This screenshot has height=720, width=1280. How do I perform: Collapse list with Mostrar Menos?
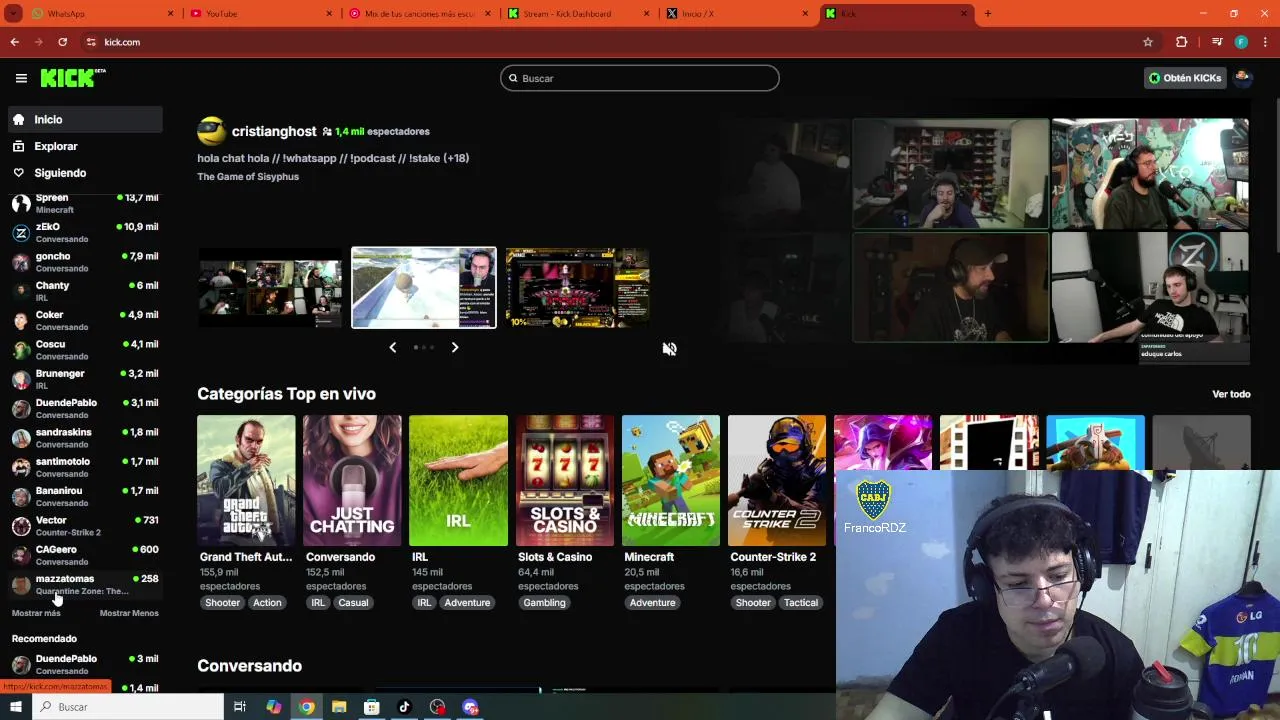pos(129,613)
